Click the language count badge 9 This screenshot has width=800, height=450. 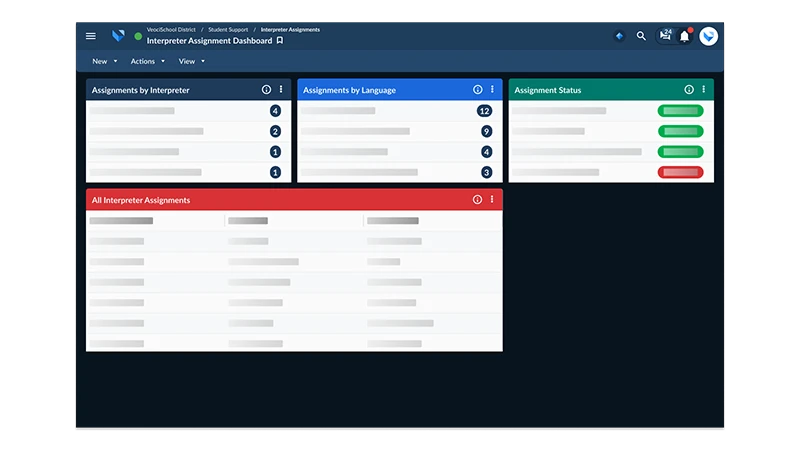pyautogui.click(x=486, y=132)
